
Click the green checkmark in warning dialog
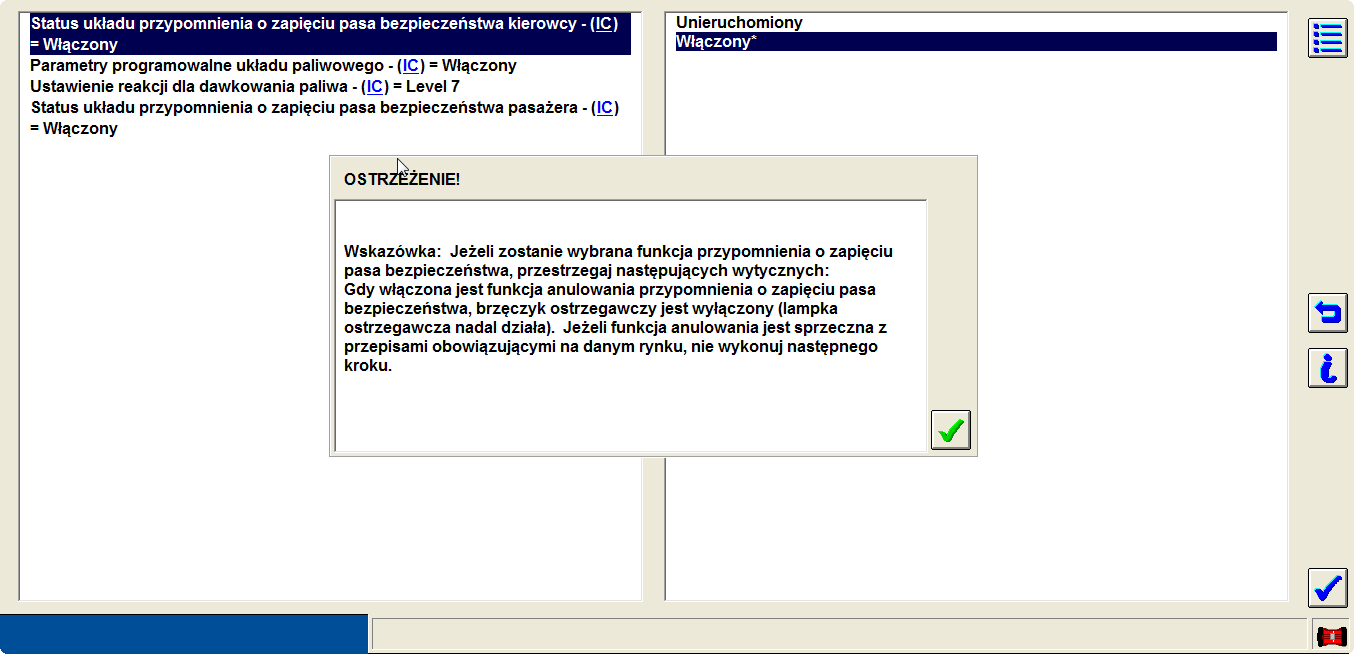coord(950,430)
